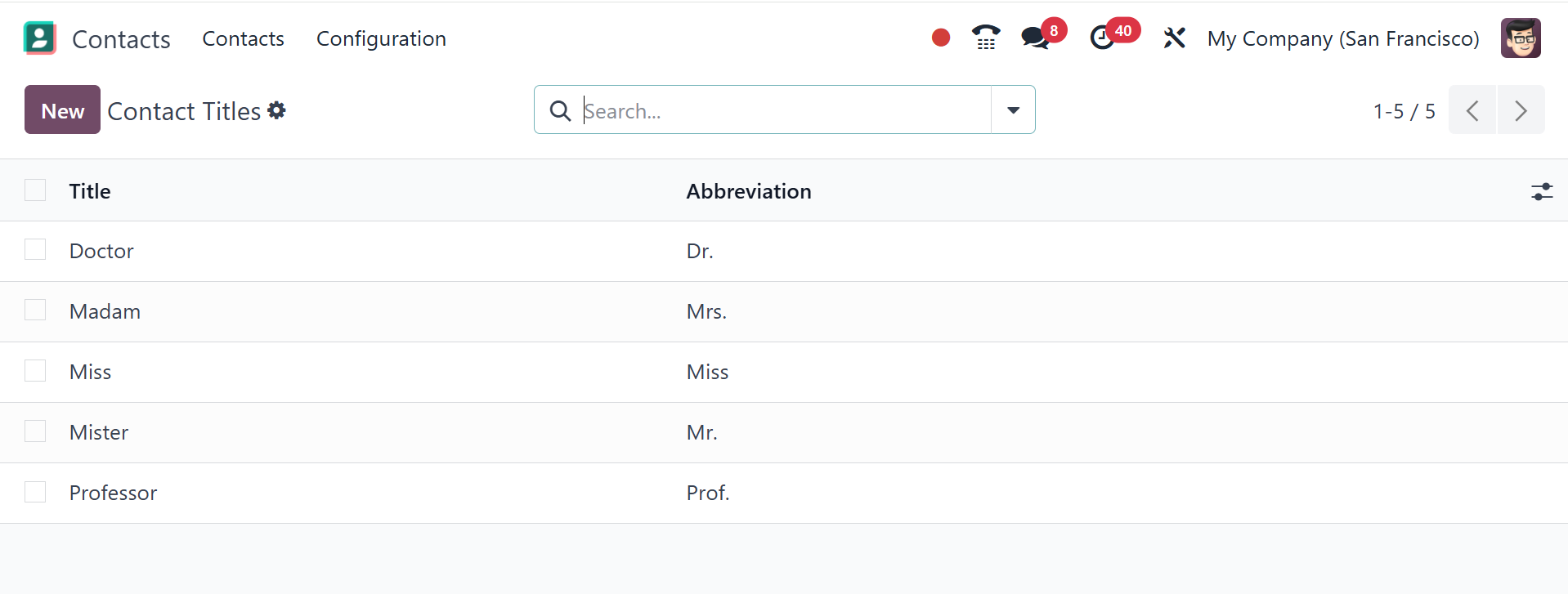Tick the checkbox for Doctor row

pos(35,250)
